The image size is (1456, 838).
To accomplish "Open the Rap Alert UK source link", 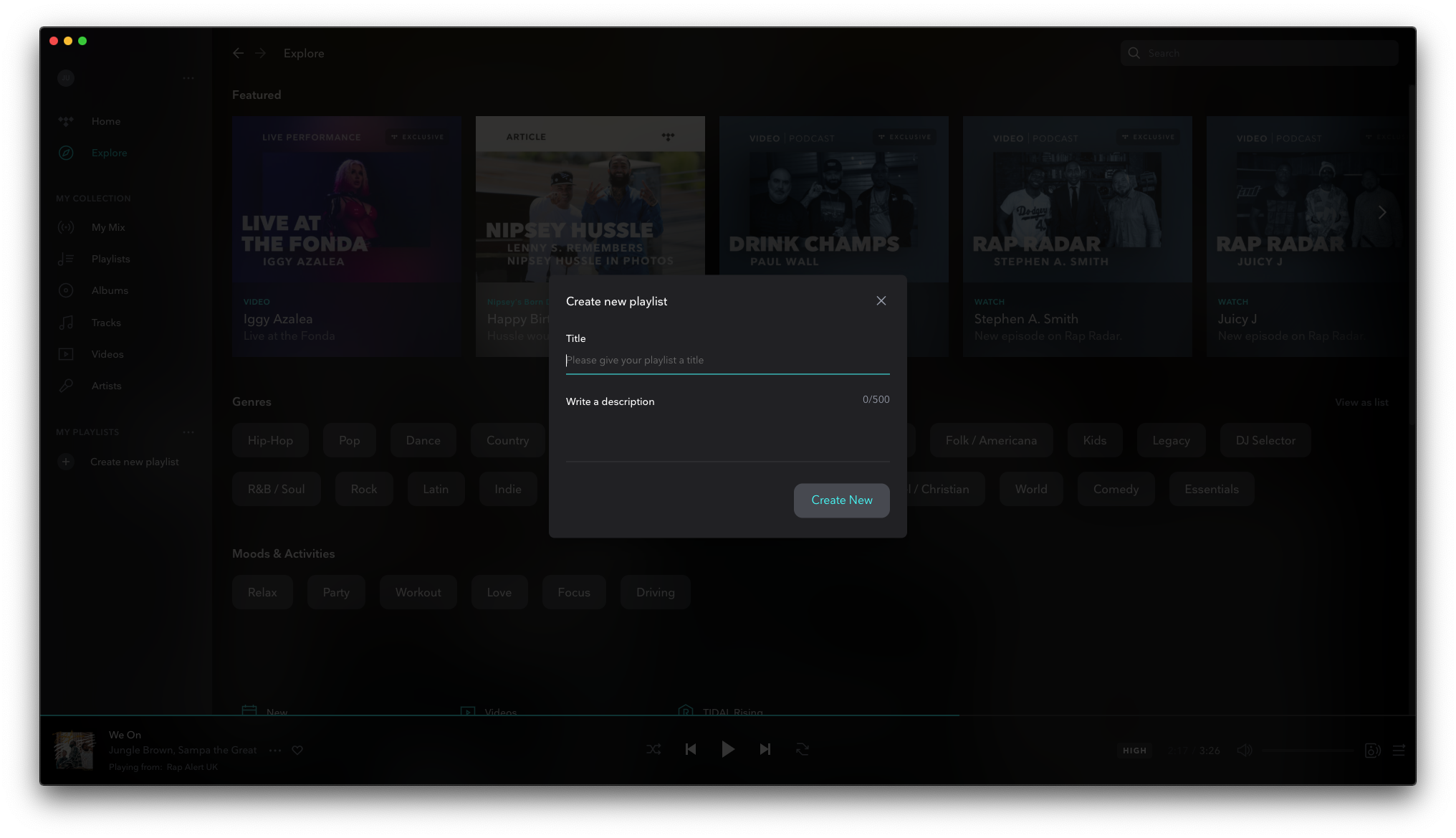I will [x=192, y=768].
